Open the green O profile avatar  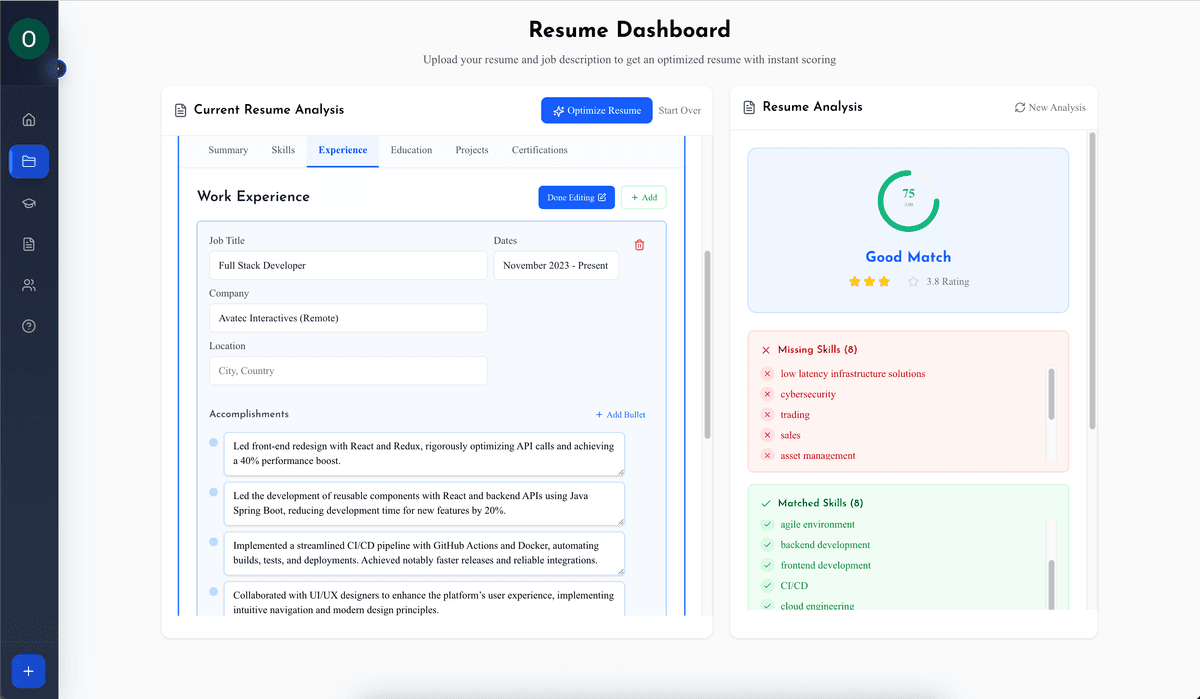point(27,37)
